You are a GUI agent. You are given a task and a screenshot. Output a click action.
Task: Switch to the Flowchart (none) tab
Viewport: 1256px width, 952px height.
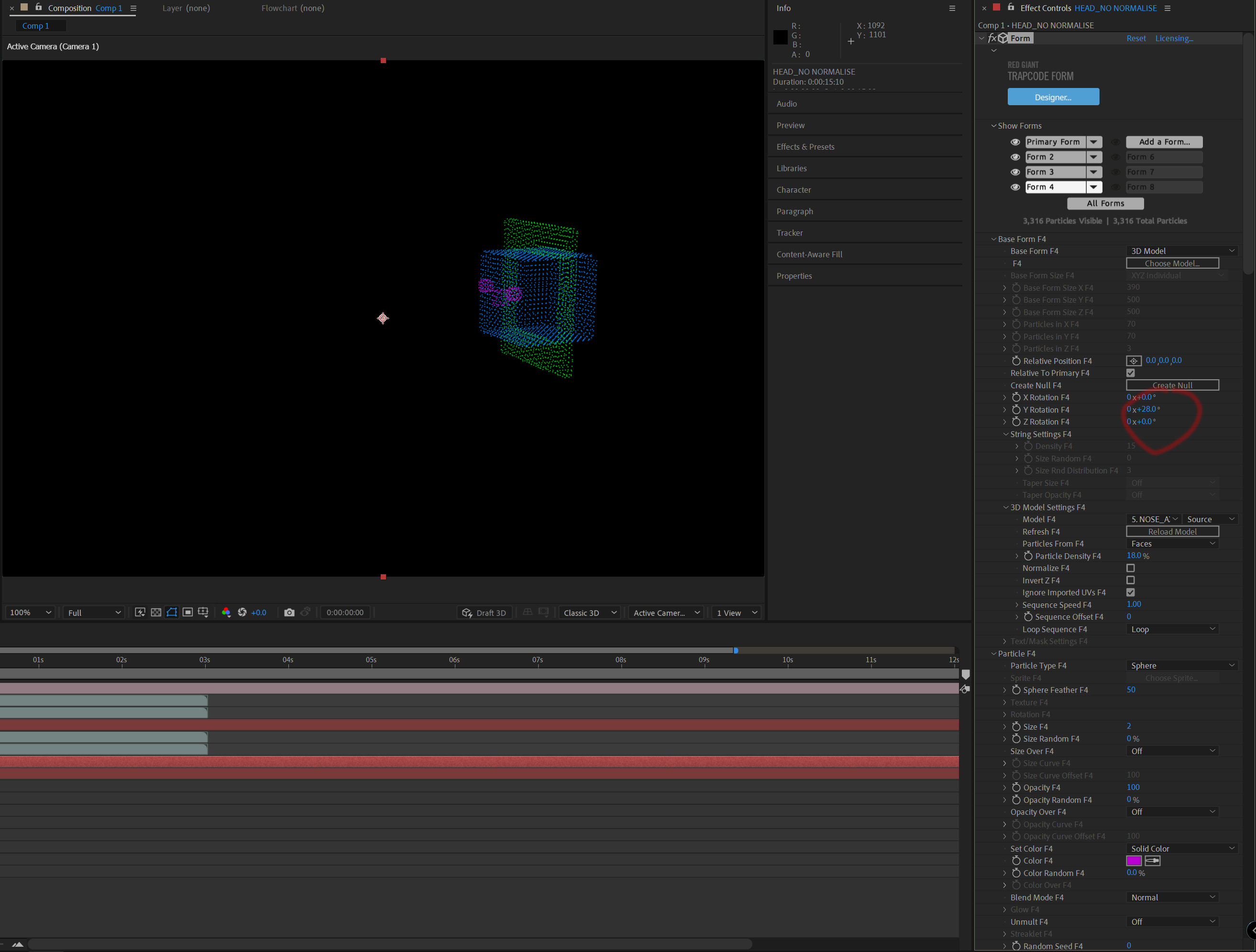coord(292,8)
